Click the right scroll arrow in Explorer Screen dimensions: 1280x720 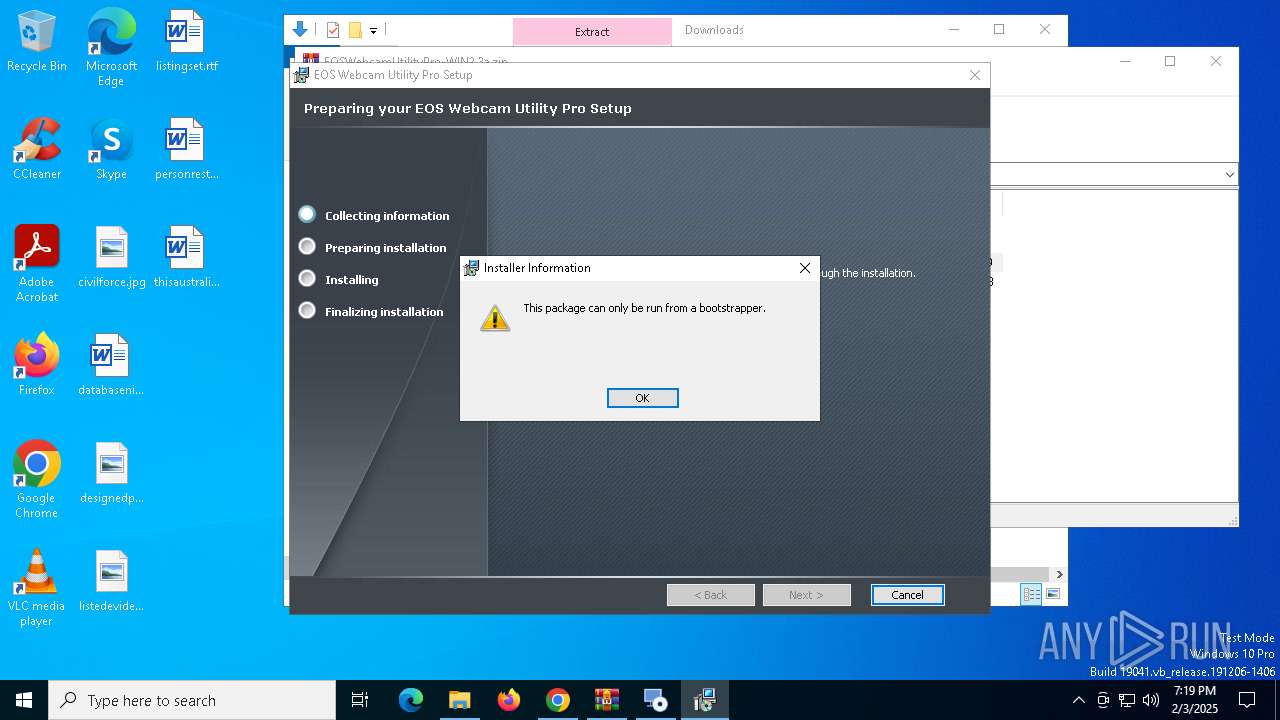point(1059,574)
